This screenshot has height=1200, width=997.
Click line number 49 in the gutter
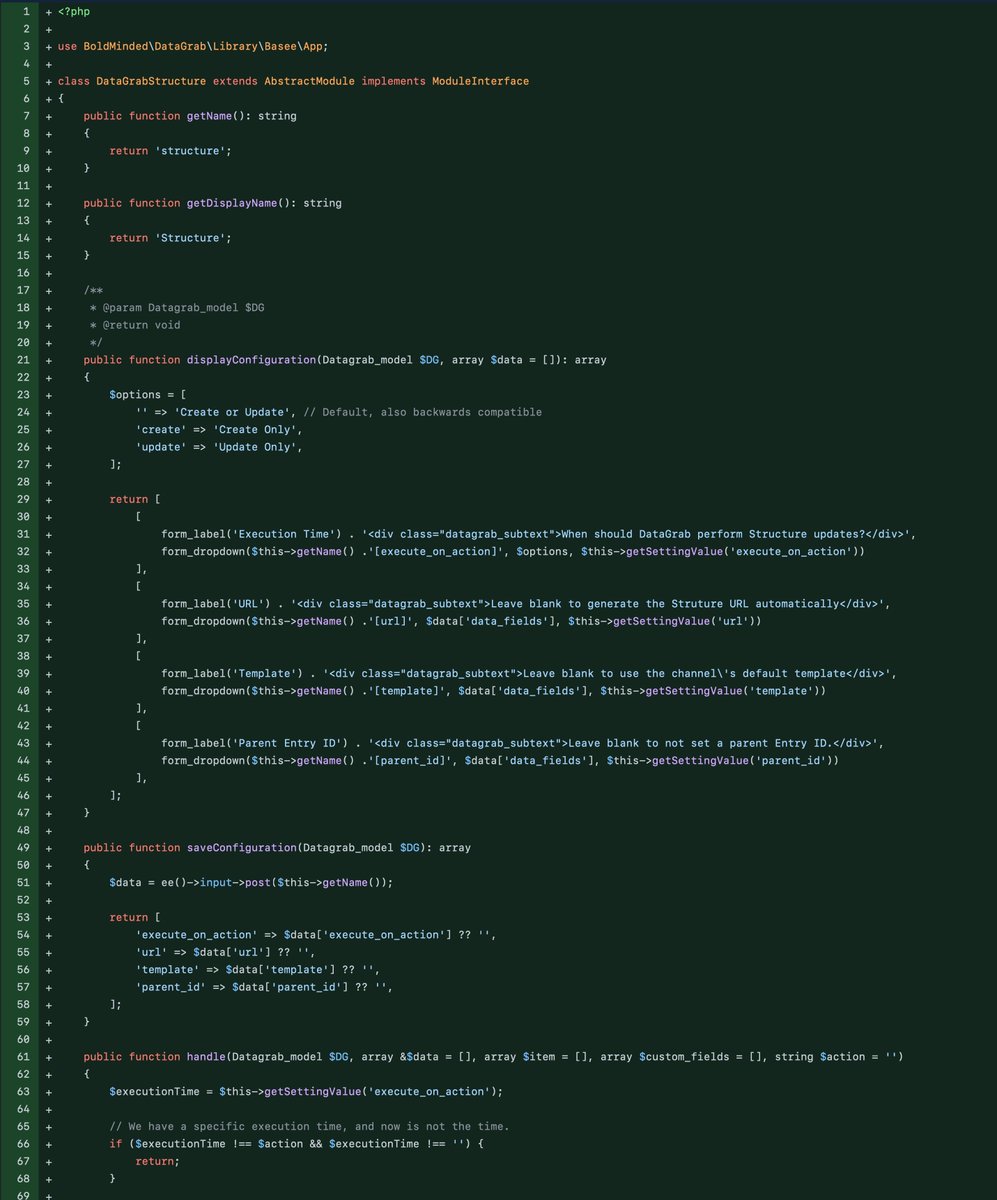tap(25, 848)
